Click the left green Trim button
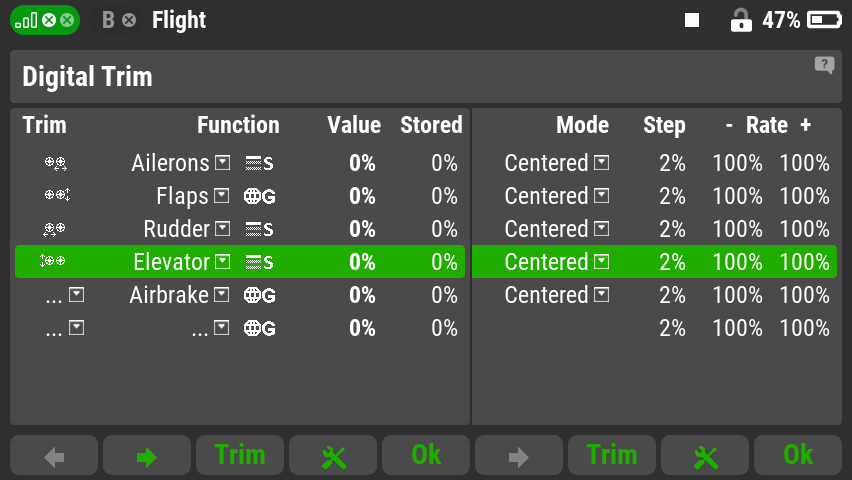The image size is (852, 480). (x=240, y=456)
